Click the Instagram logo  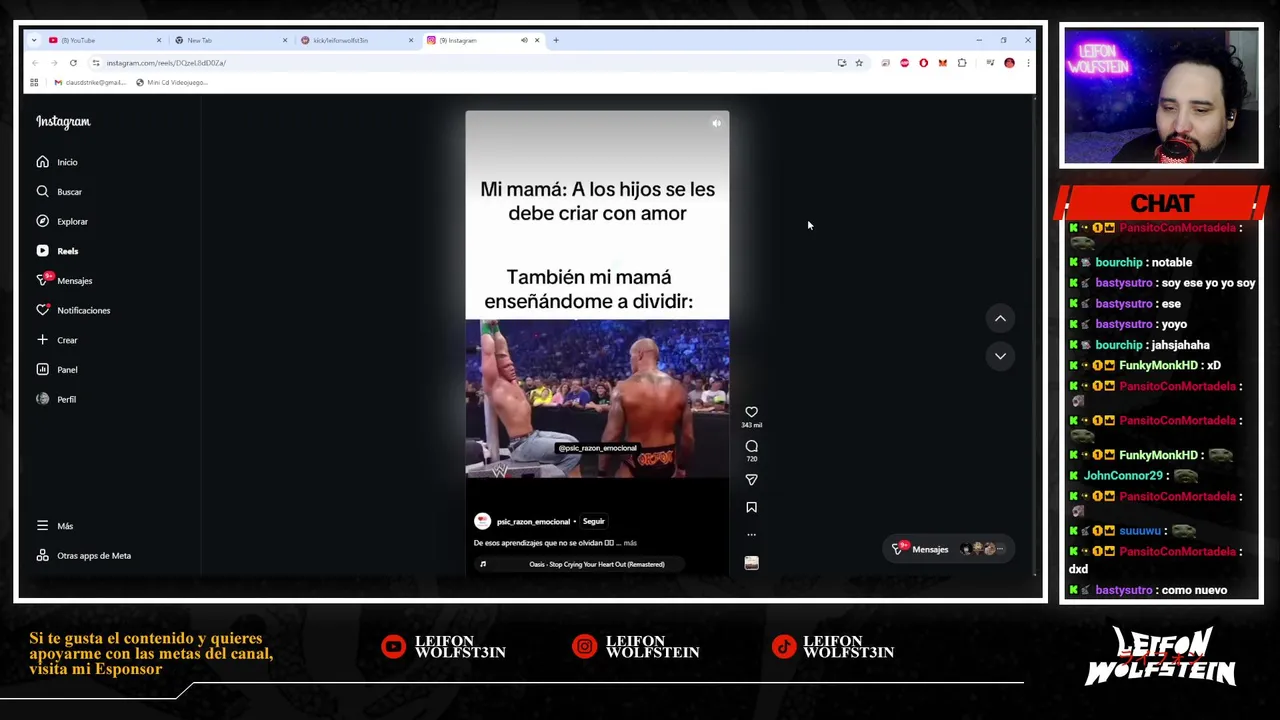tap(63, 122)
